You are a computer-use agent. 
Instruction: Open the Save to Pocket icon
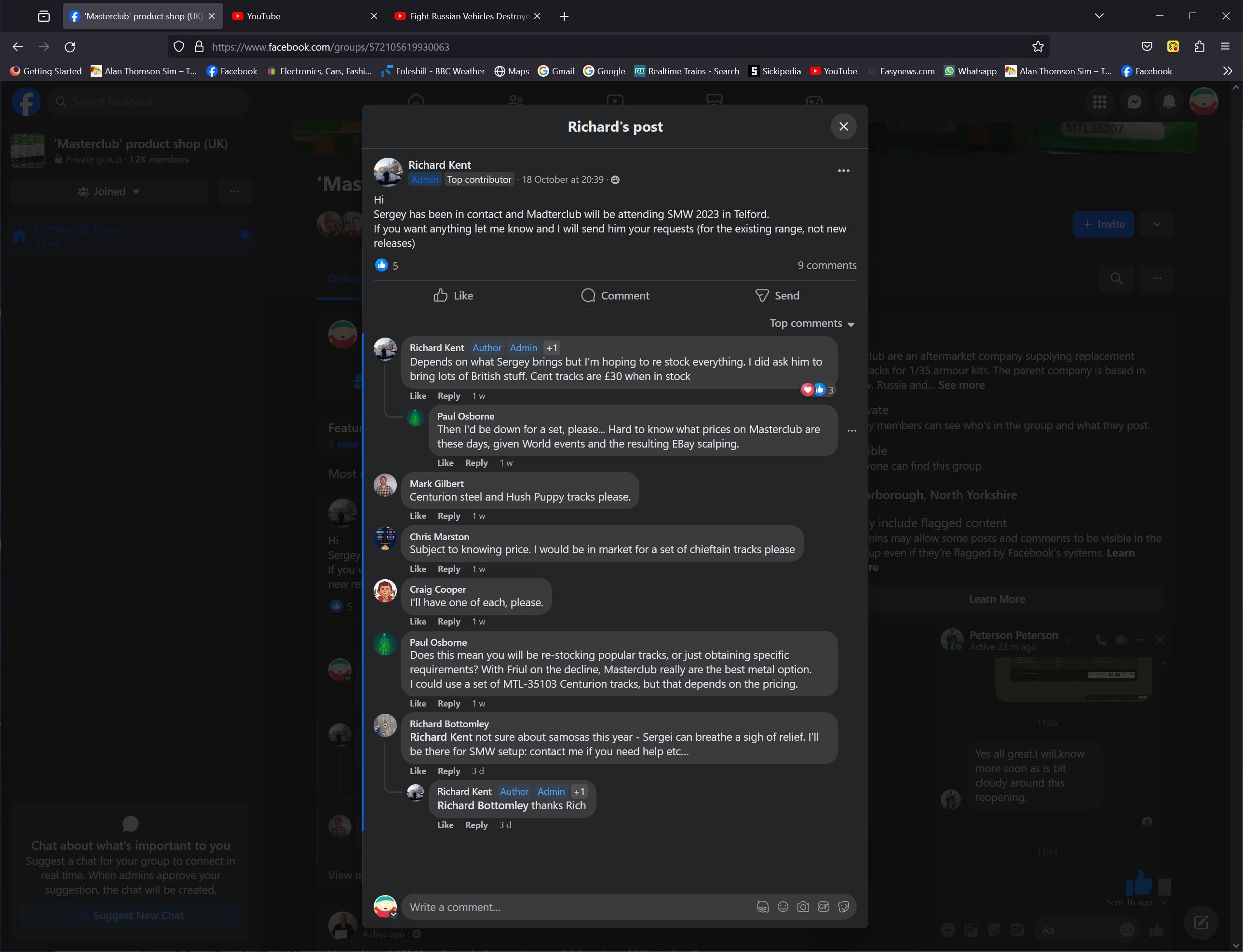click(1147, 46)
